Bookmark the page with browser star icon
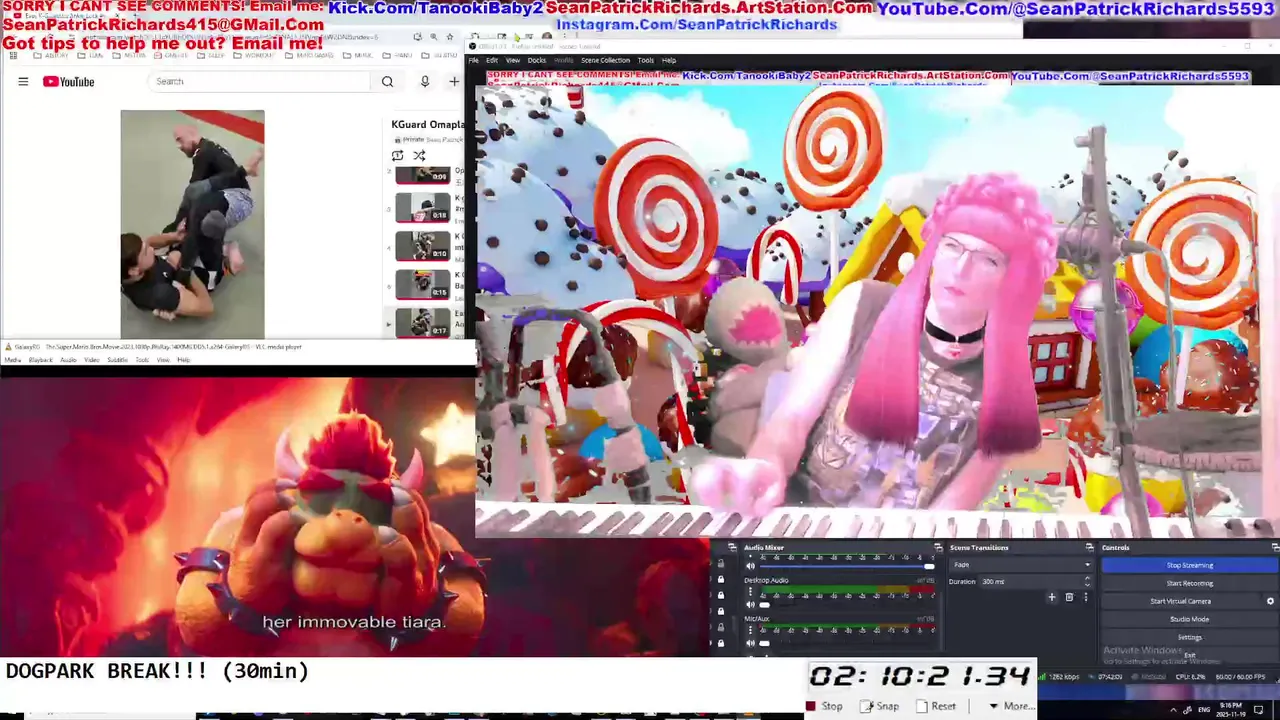Screen dimensions: 1280x720 [x=450, y=37]
